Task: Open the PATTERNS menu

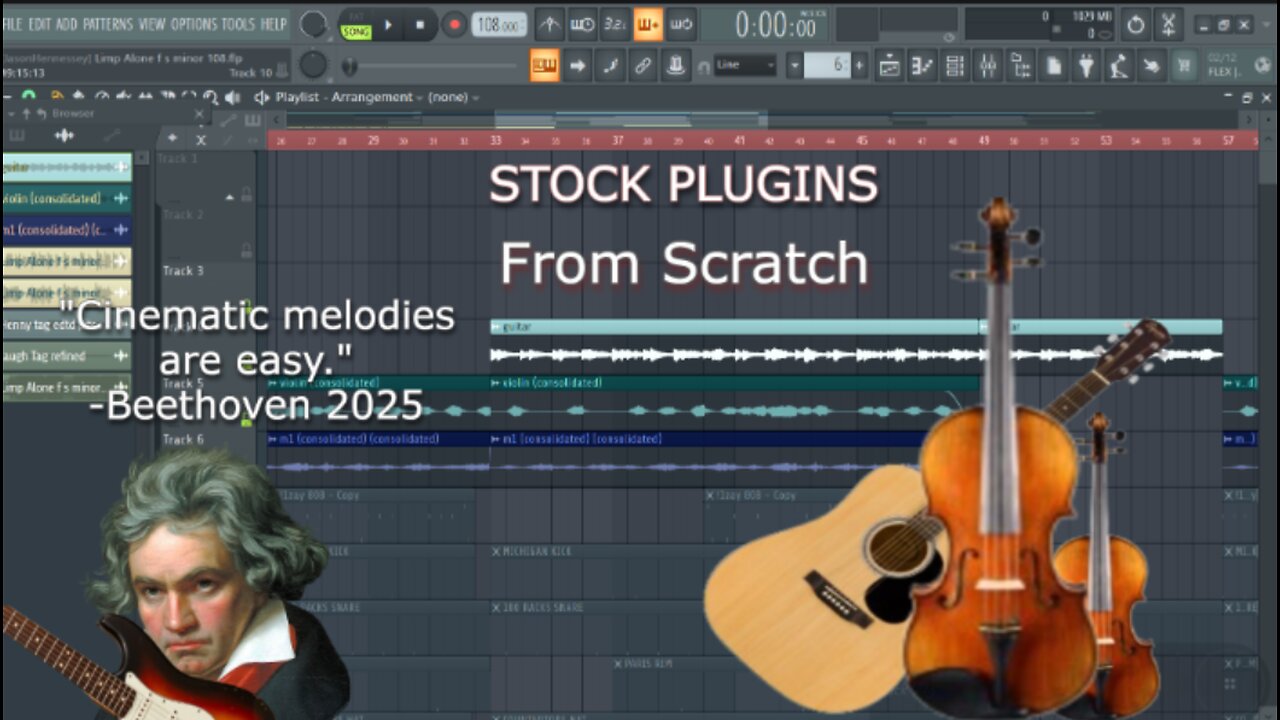Action: tap(107, 23)
